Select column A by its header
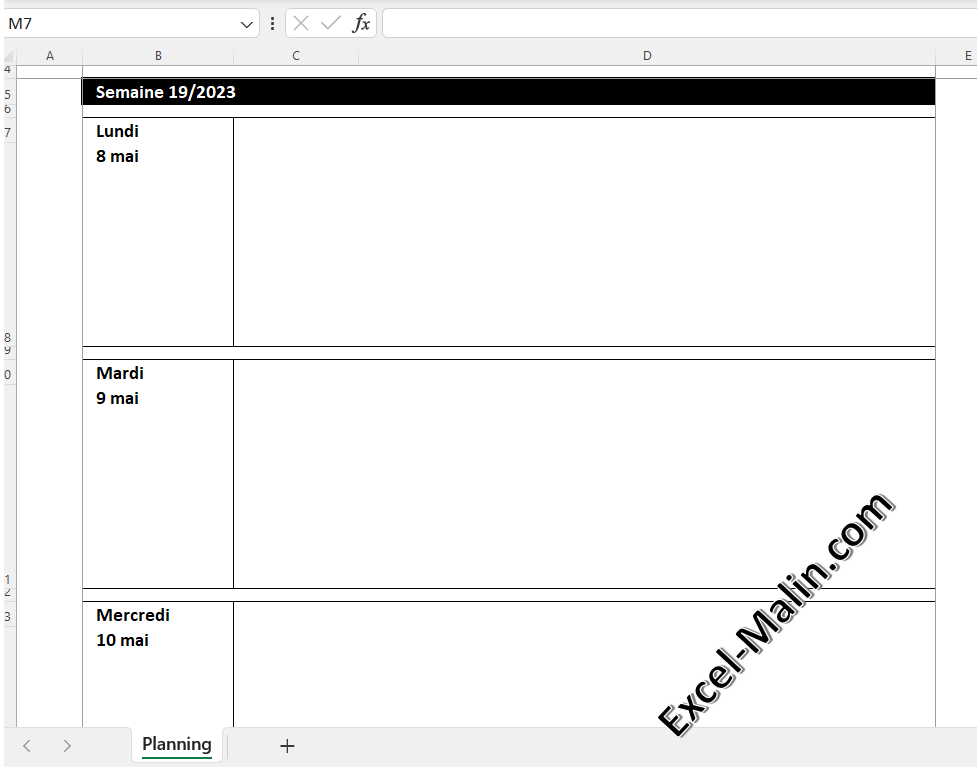This screenshot has height=767, width=977. tap(50, 56)
